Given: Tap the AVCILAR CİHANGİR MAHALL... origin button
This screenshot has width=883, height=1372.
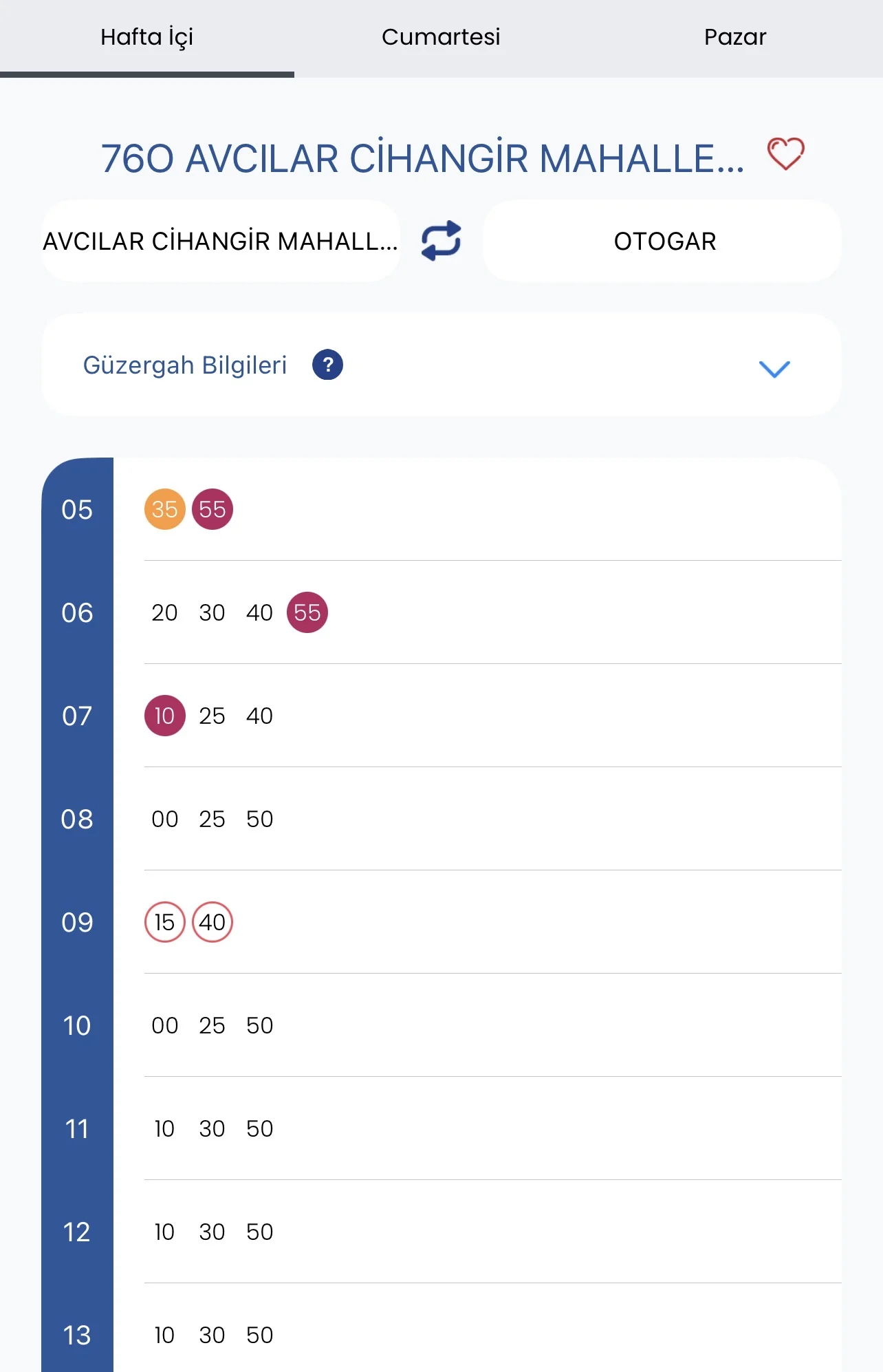Looking at the screenshot, I should click(221, 241).
